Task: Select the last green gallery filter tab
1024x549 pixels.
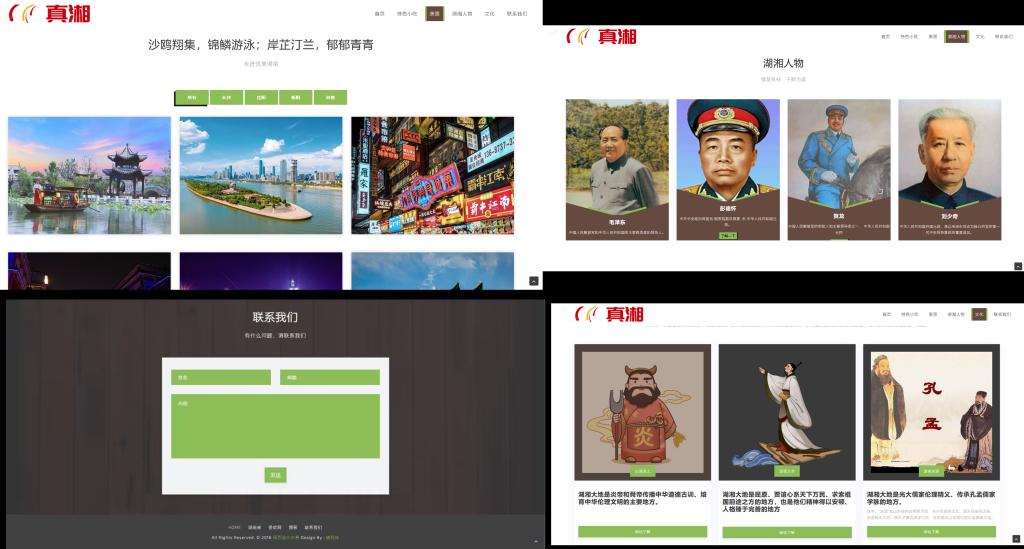Action: pos(330,98)
